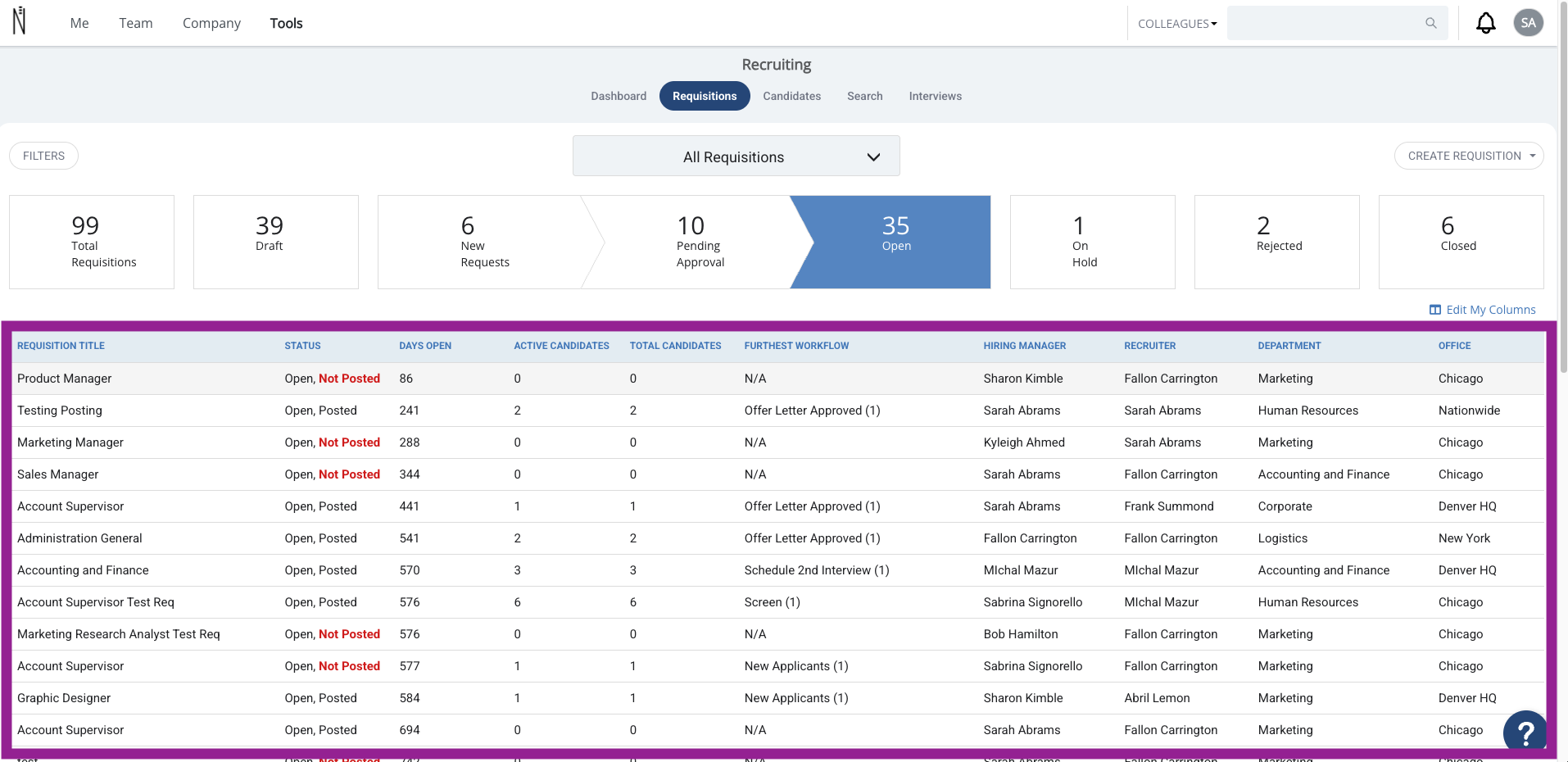1568x762 pixels.
Task: Open the Interviews tab
Action: [x=935, y=96]
